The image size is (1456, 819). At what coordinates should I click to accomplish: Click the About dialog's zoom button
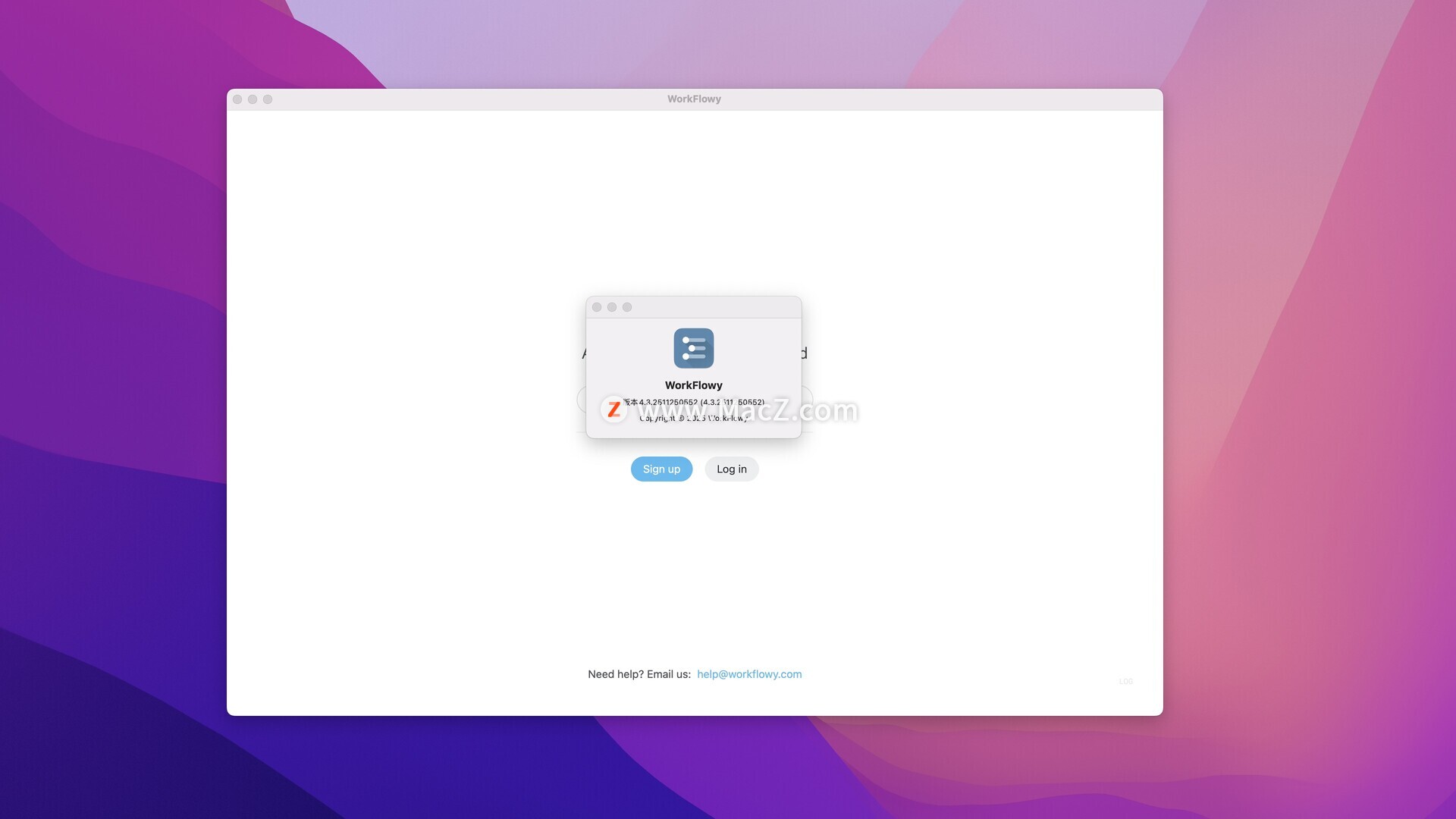point(627,307)
